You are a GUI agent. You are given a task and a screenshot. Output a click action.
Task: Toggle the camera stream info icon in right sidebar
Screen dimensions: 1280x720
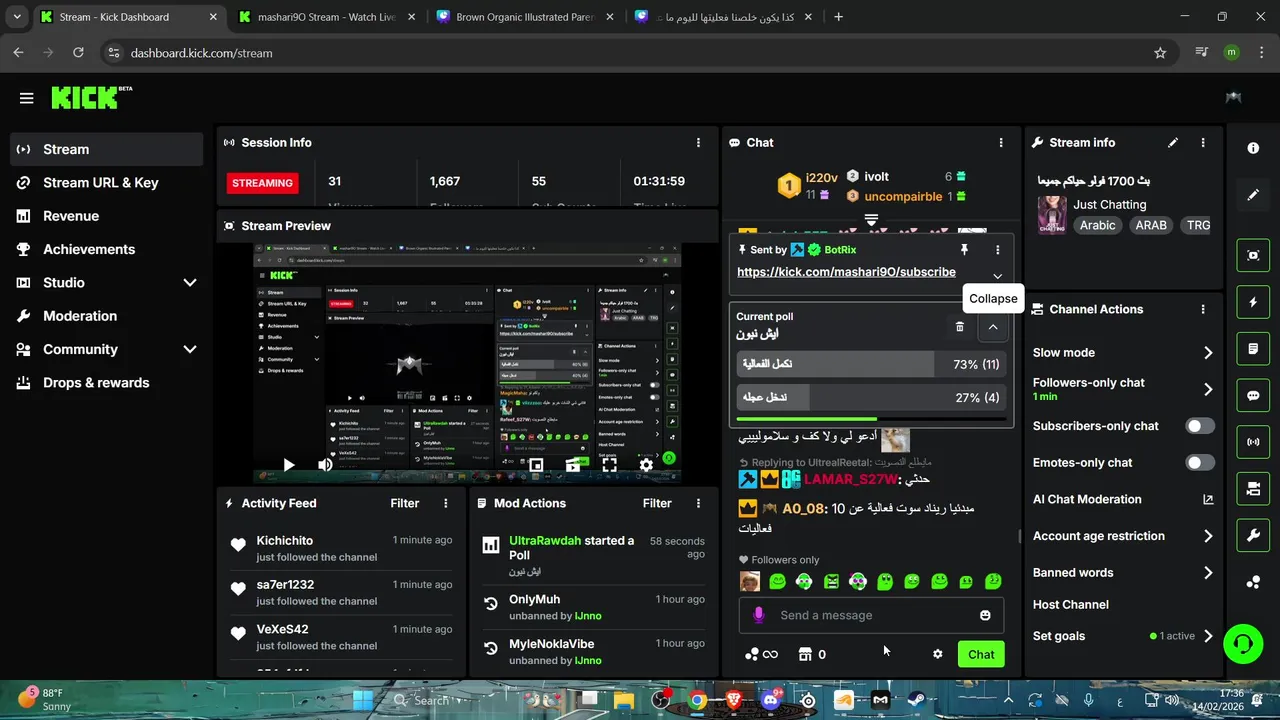click(1253, 488)
